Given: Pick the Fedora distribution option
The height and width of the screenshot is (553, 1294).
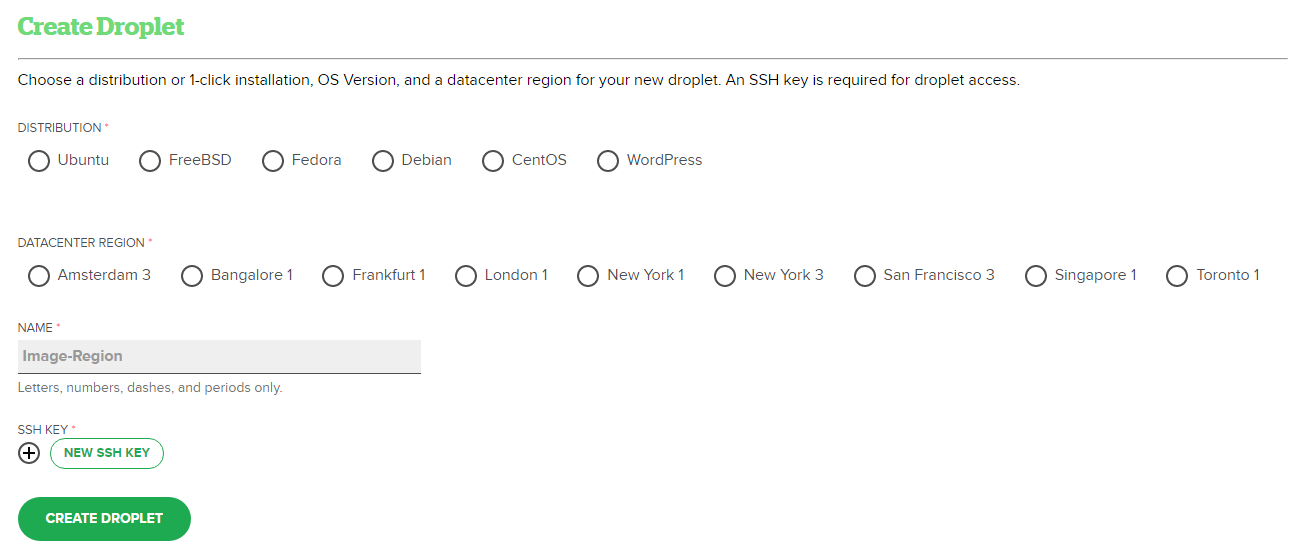Looking at the screenshot, I should coord(273,161).
